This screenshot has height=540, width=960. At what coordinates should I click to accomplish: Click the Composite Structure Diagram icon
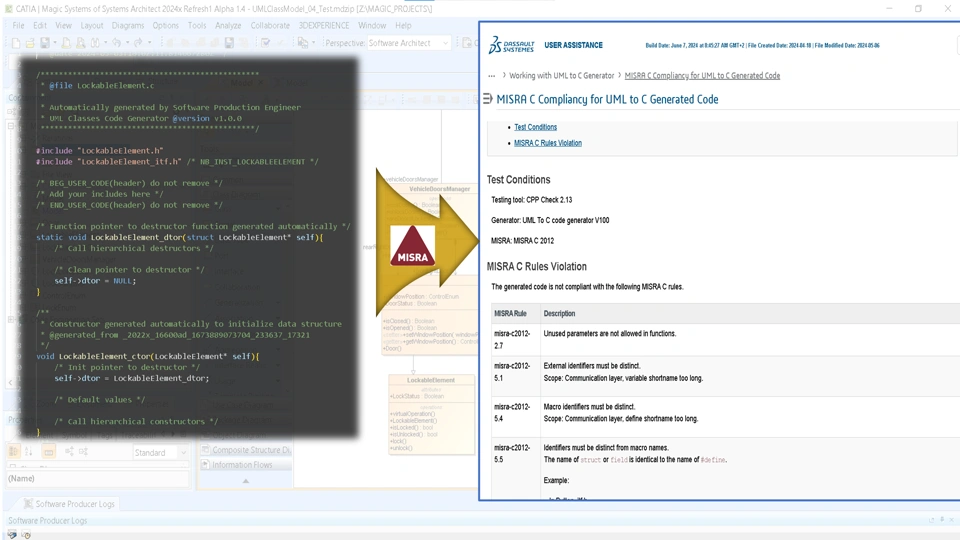click(206, 449)
